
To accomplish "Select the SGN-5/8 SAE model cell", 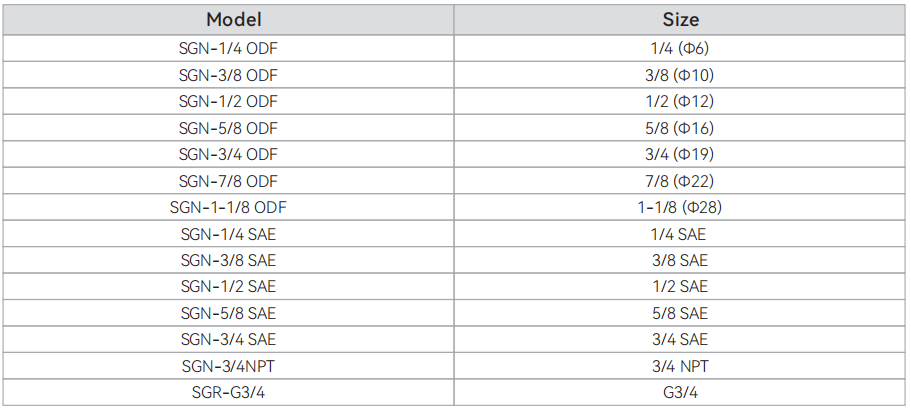I will click(x=228, y=313).
